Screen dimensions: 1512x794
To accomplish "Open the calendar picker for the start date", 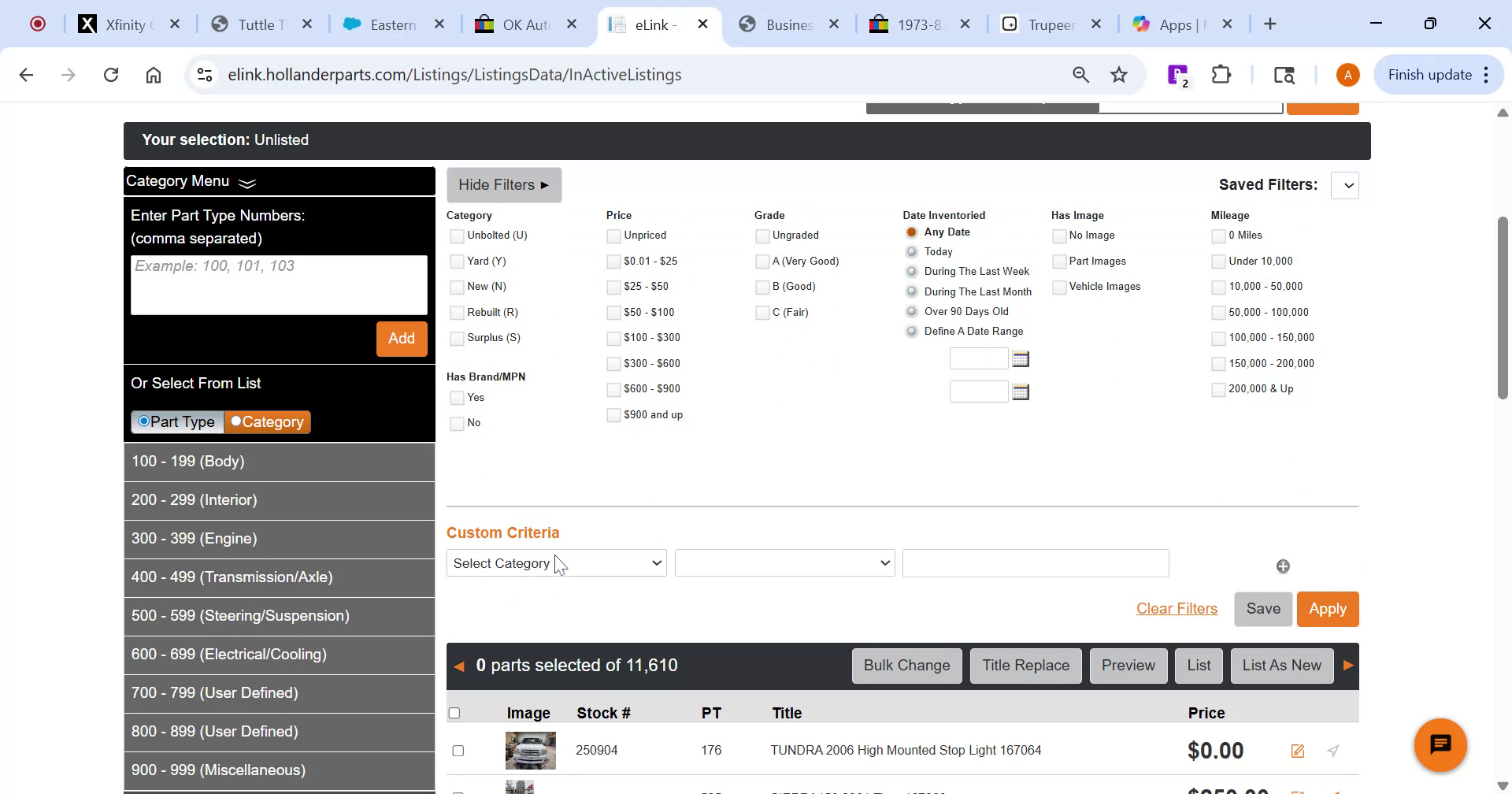I will point(1020,358).
